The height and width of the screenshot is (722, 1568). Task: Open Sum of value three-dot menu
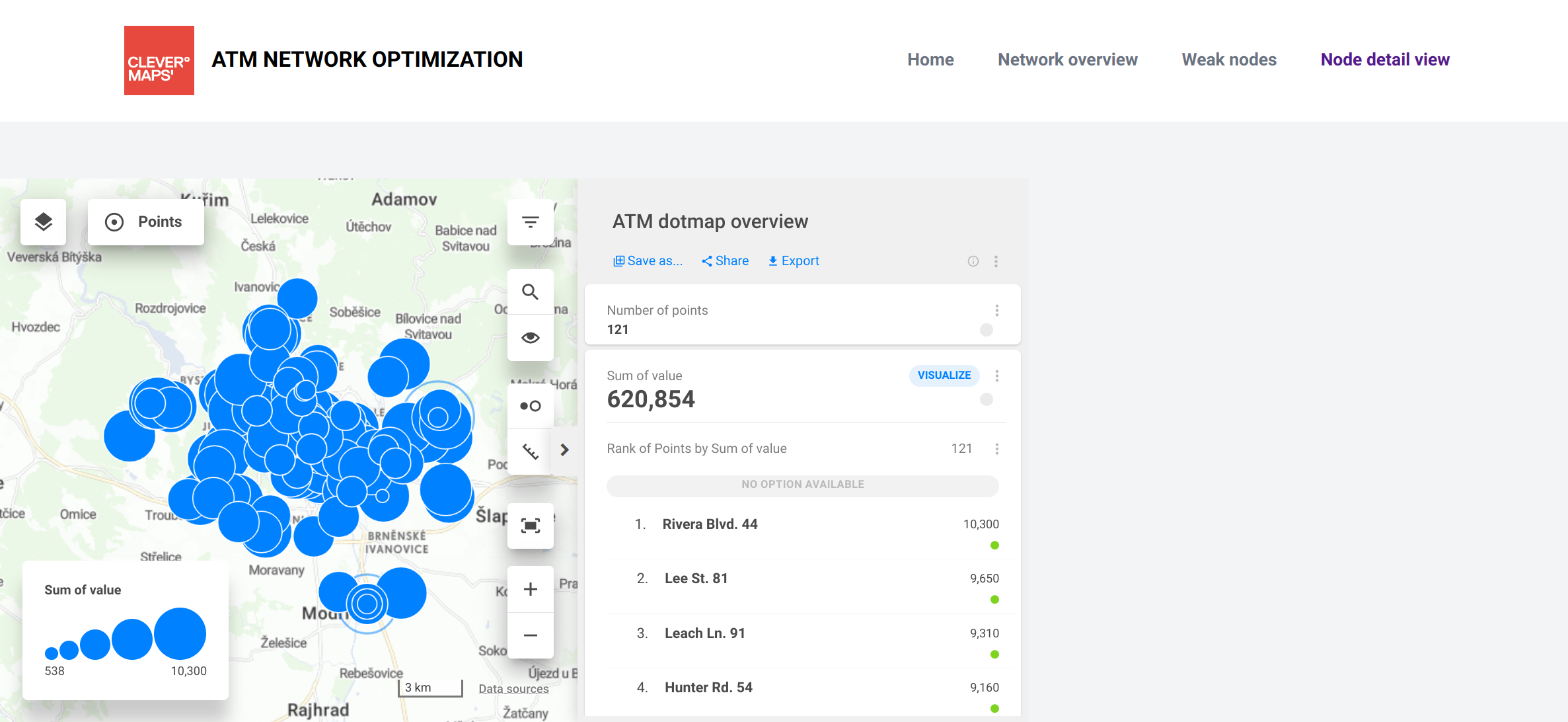tap(996, 376)
